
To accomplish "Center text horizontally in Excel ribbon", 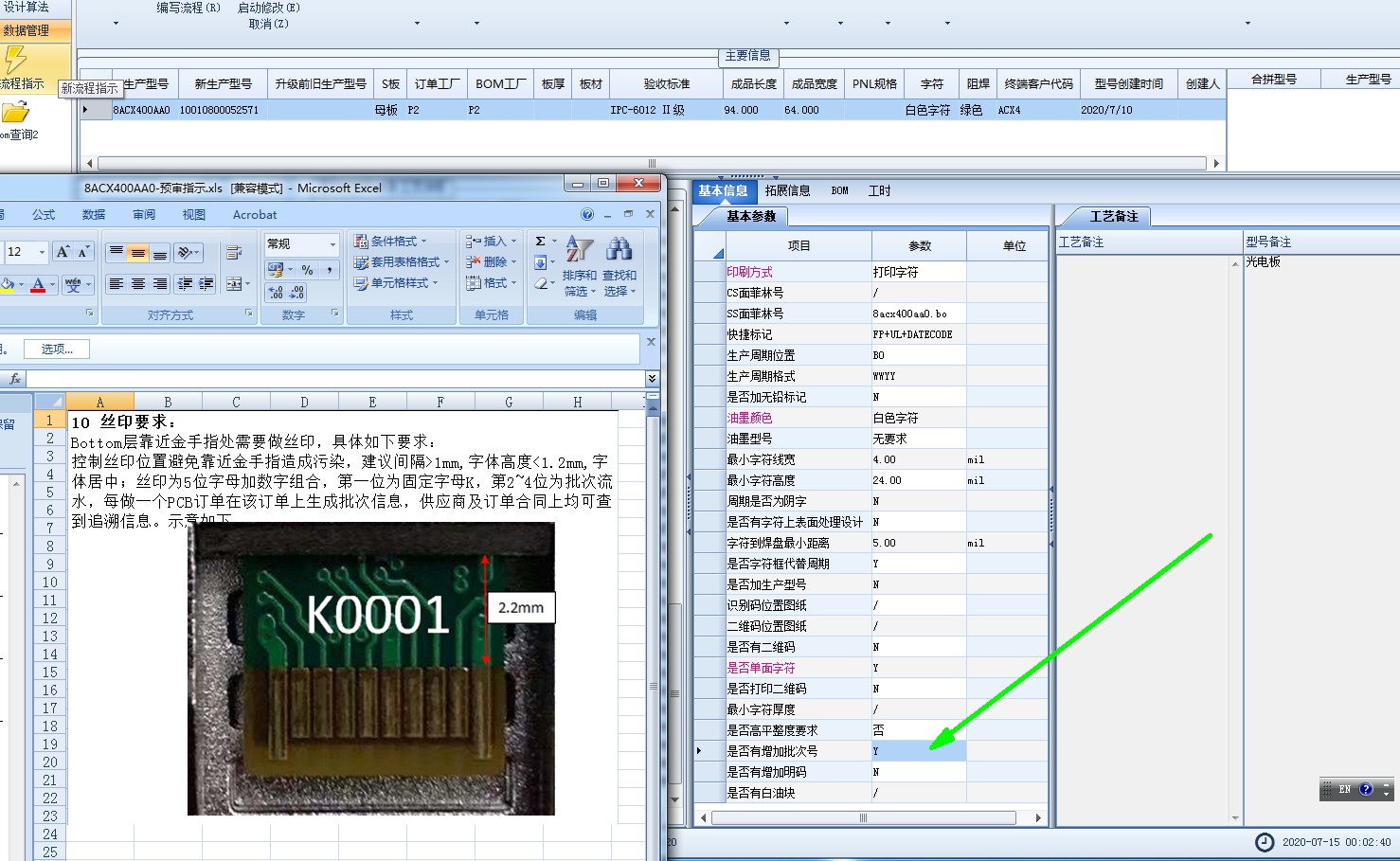I will (x=138, y=283).
